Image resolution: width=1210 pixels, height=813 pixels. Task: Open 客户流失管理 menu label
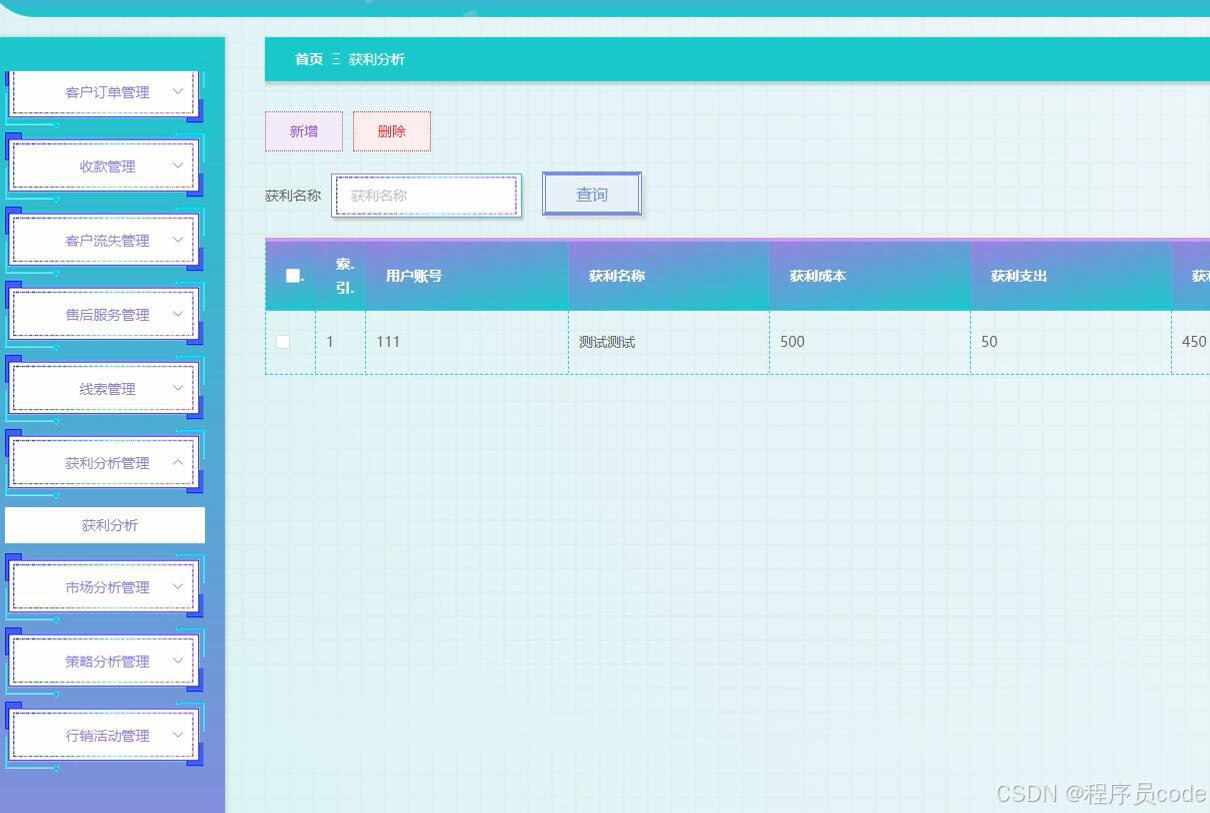coord(107,240)
